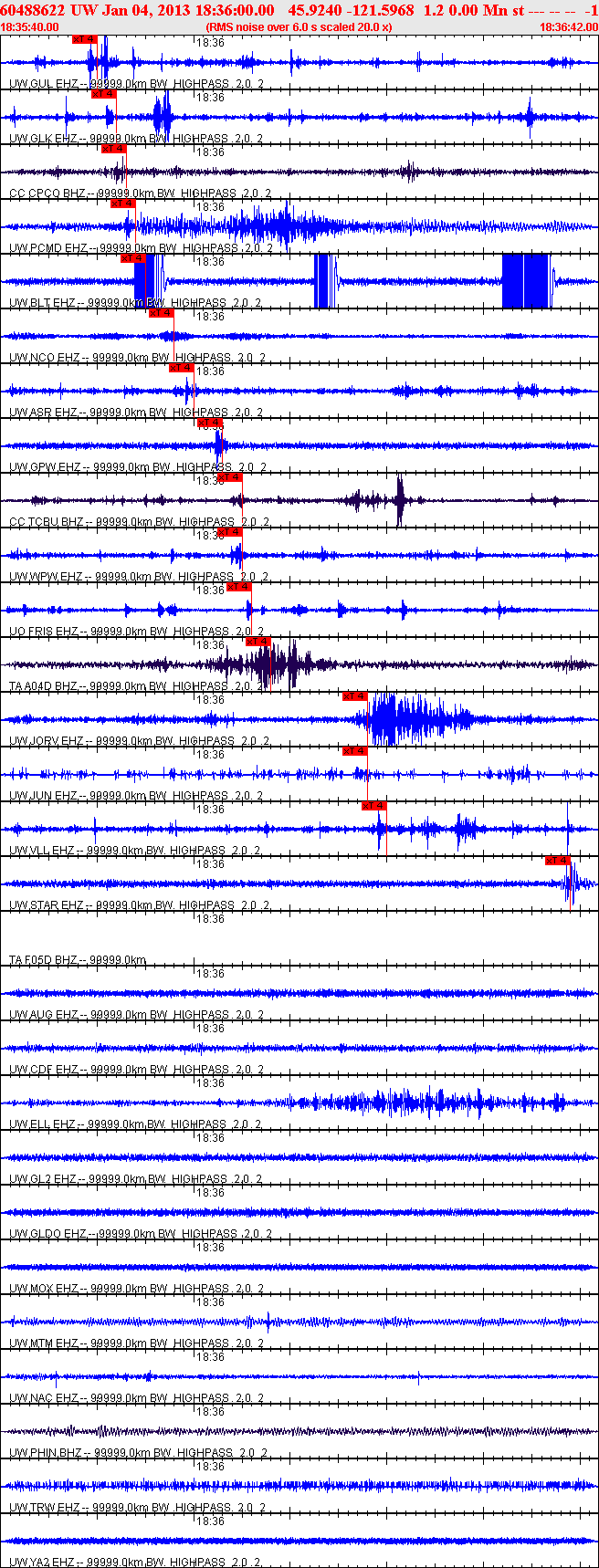
Task: Select the pick flag on CC.TCBU trace
Action: (230, 477)
